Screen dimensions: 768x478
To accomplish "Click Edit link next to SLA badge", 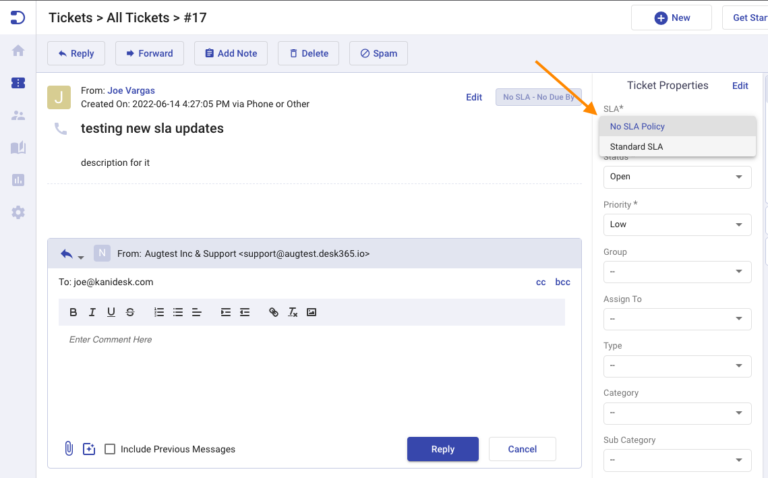I will tap(474, 97).
